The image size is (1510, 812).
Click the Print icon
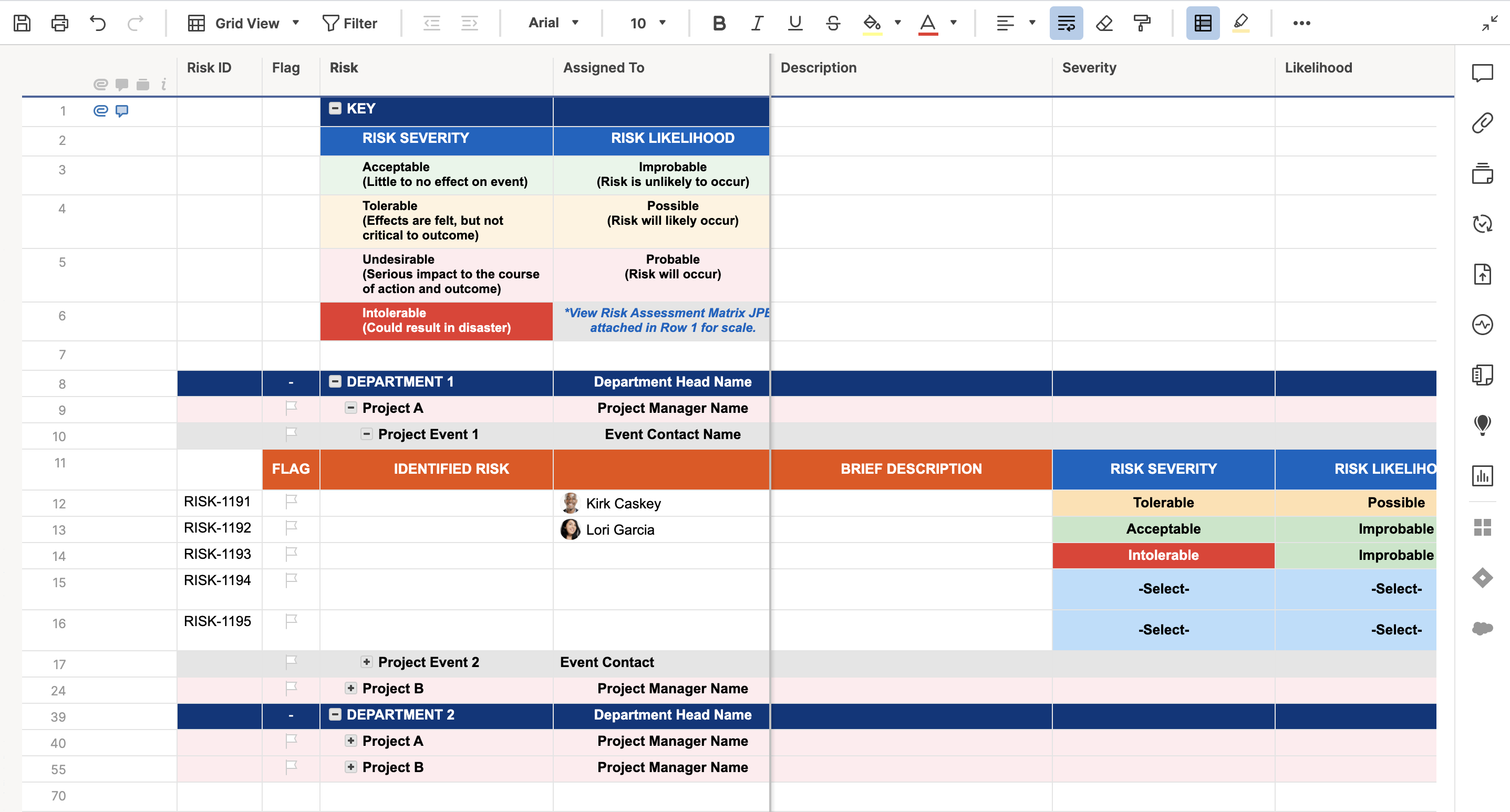[60, 24]
